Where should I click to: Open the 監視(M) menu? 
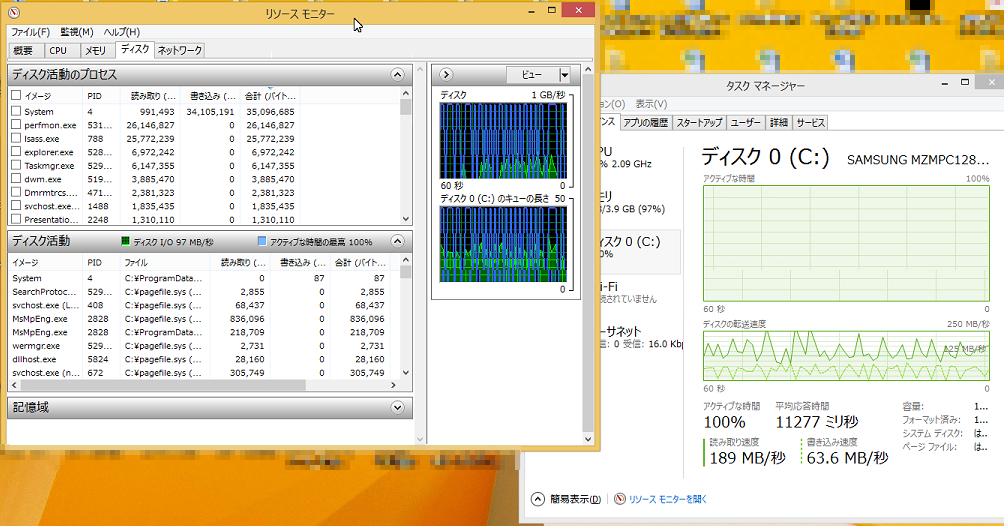pos(77,31)
